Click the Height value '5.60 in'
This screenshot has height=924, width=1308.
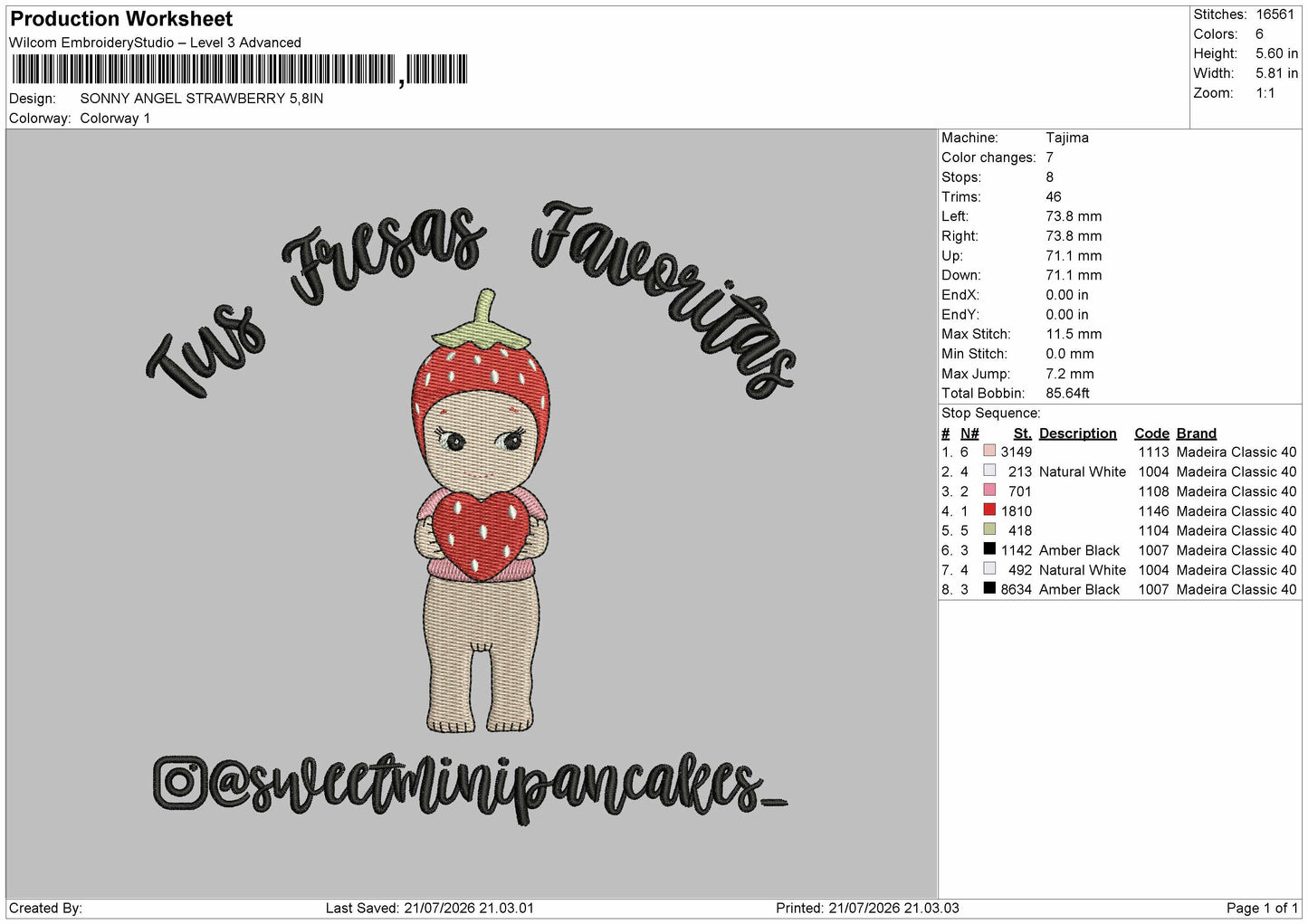click(x=1276, y=53)
